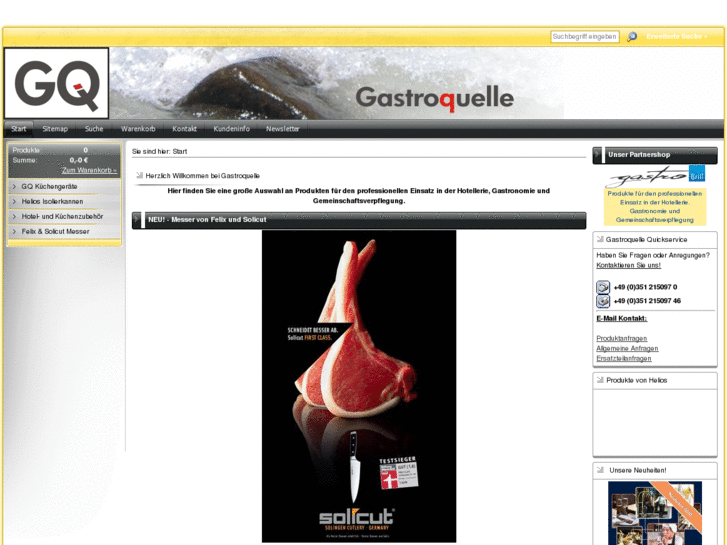Click NEU! - Messer von Felix und Solicut heading
Image resolution: width=727 pixels, height=545 pixels.
point(207,220)
